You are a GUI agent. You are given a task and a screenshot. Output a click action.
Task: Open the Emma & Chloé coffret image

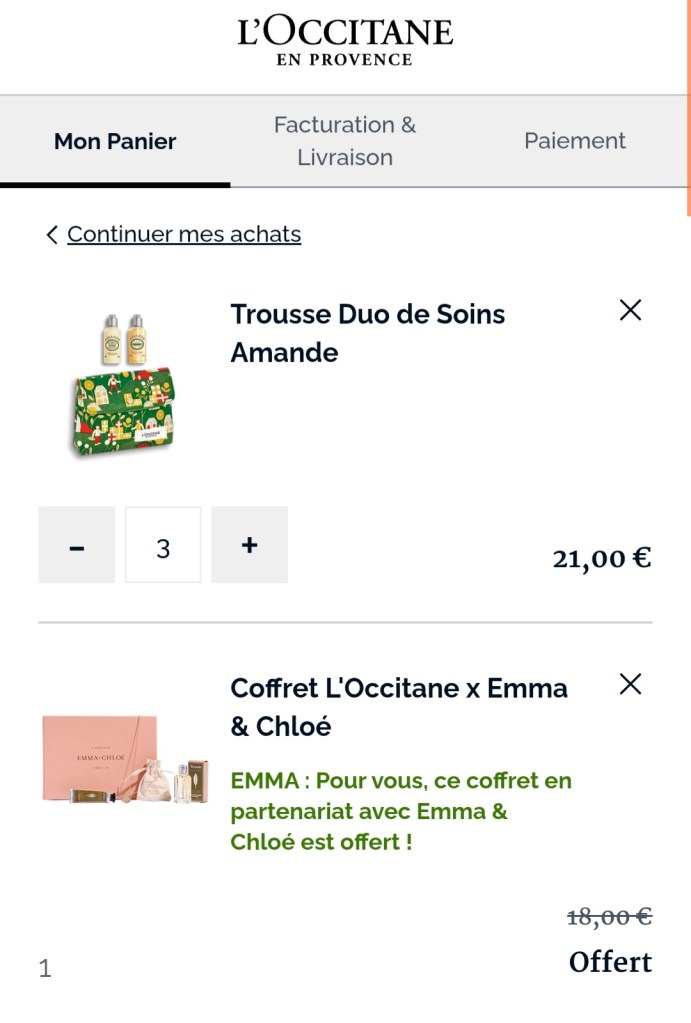coord(123,760)
